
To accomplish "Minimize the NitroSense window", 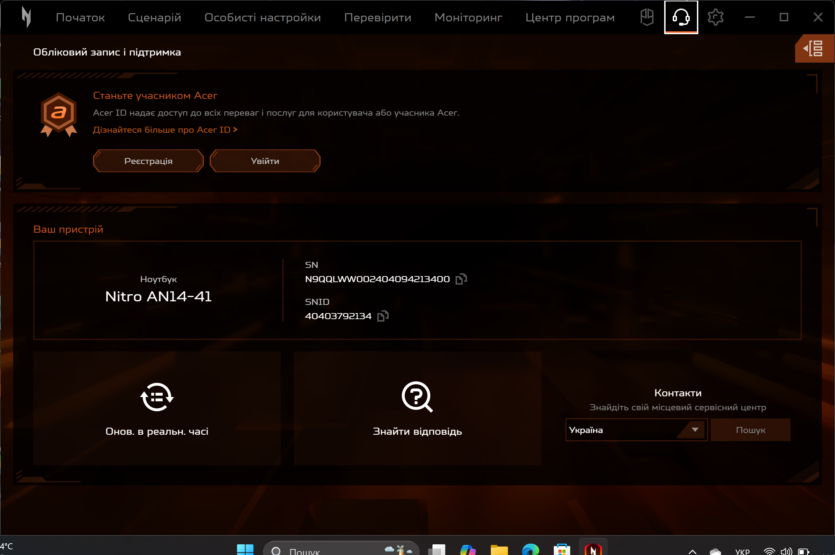I will tap(749, 17).
